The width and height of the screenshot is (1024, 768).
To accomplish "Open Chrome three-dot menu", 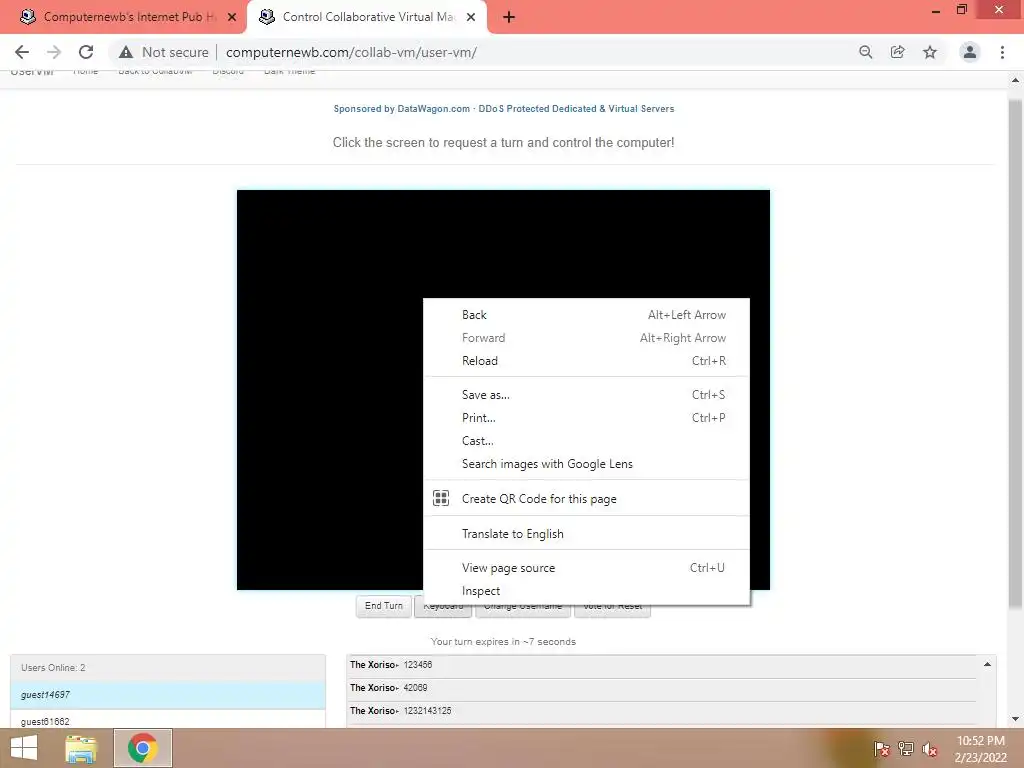I will (x=1002, y=52).
